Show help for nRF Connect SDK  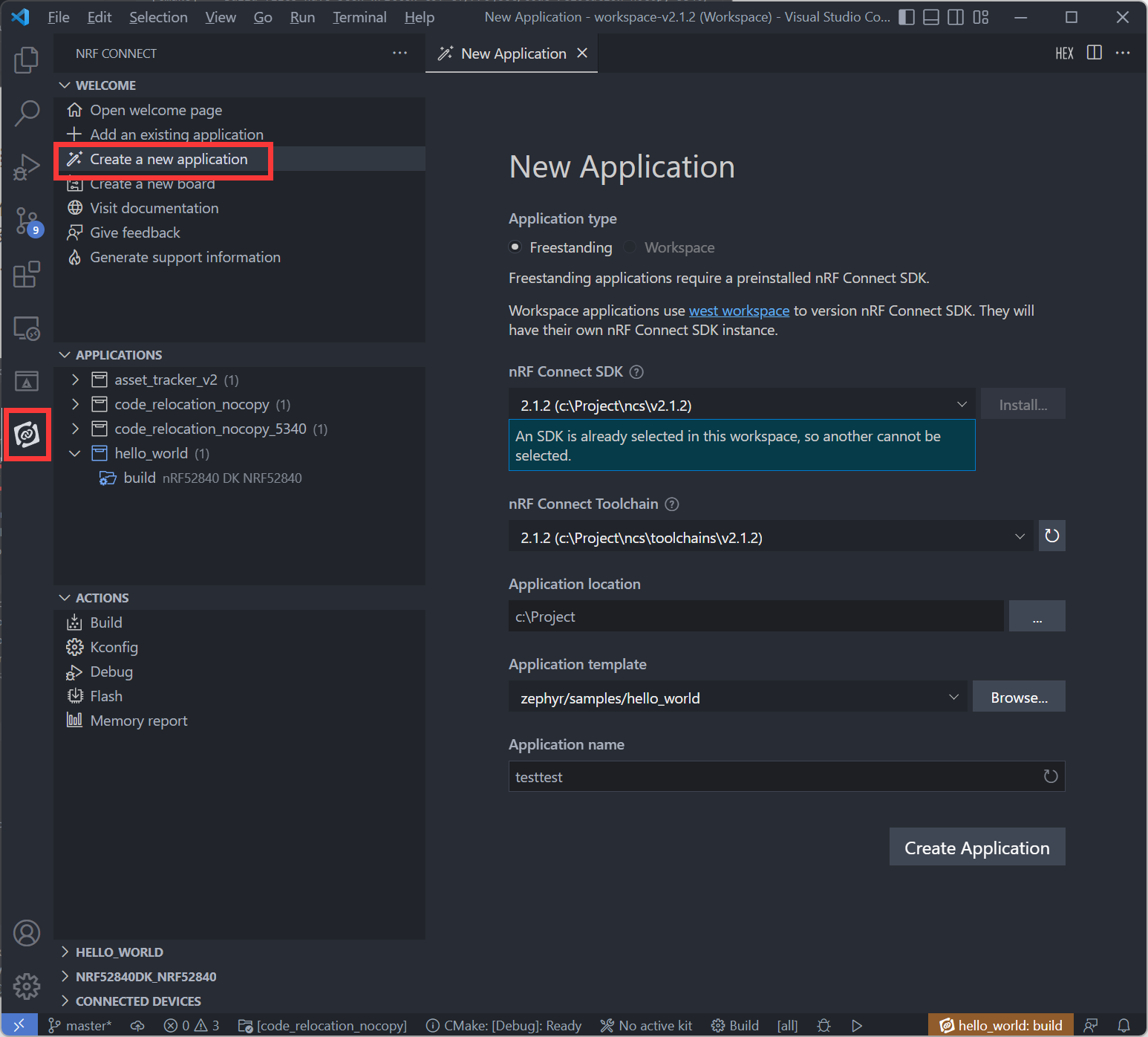click(636, 372)
